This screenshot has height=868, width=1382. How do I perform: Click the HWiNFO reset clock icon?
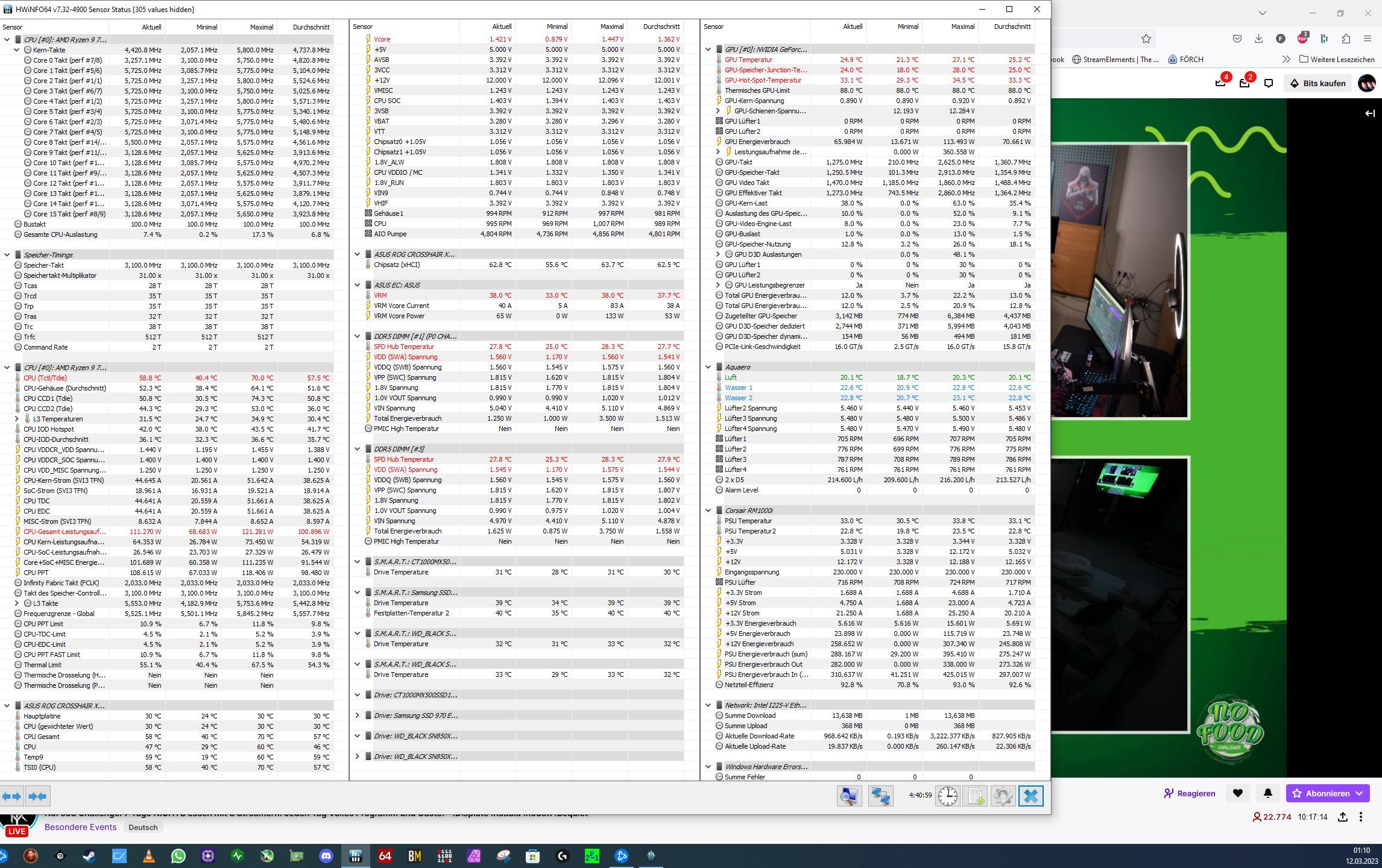pyautogui.click(x=947, y=796)
